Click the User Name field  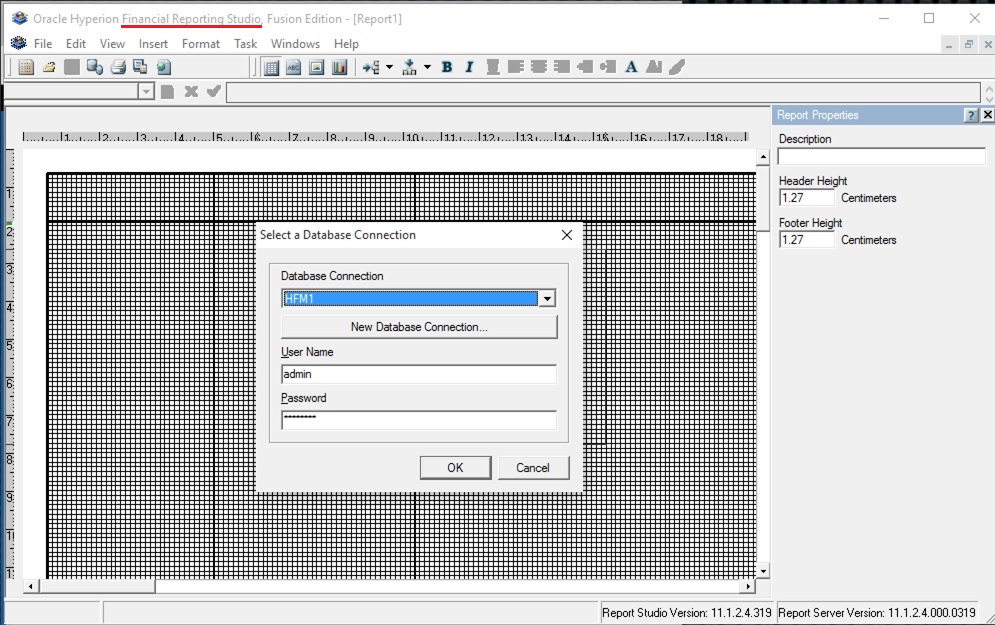(x=419, y=374)
